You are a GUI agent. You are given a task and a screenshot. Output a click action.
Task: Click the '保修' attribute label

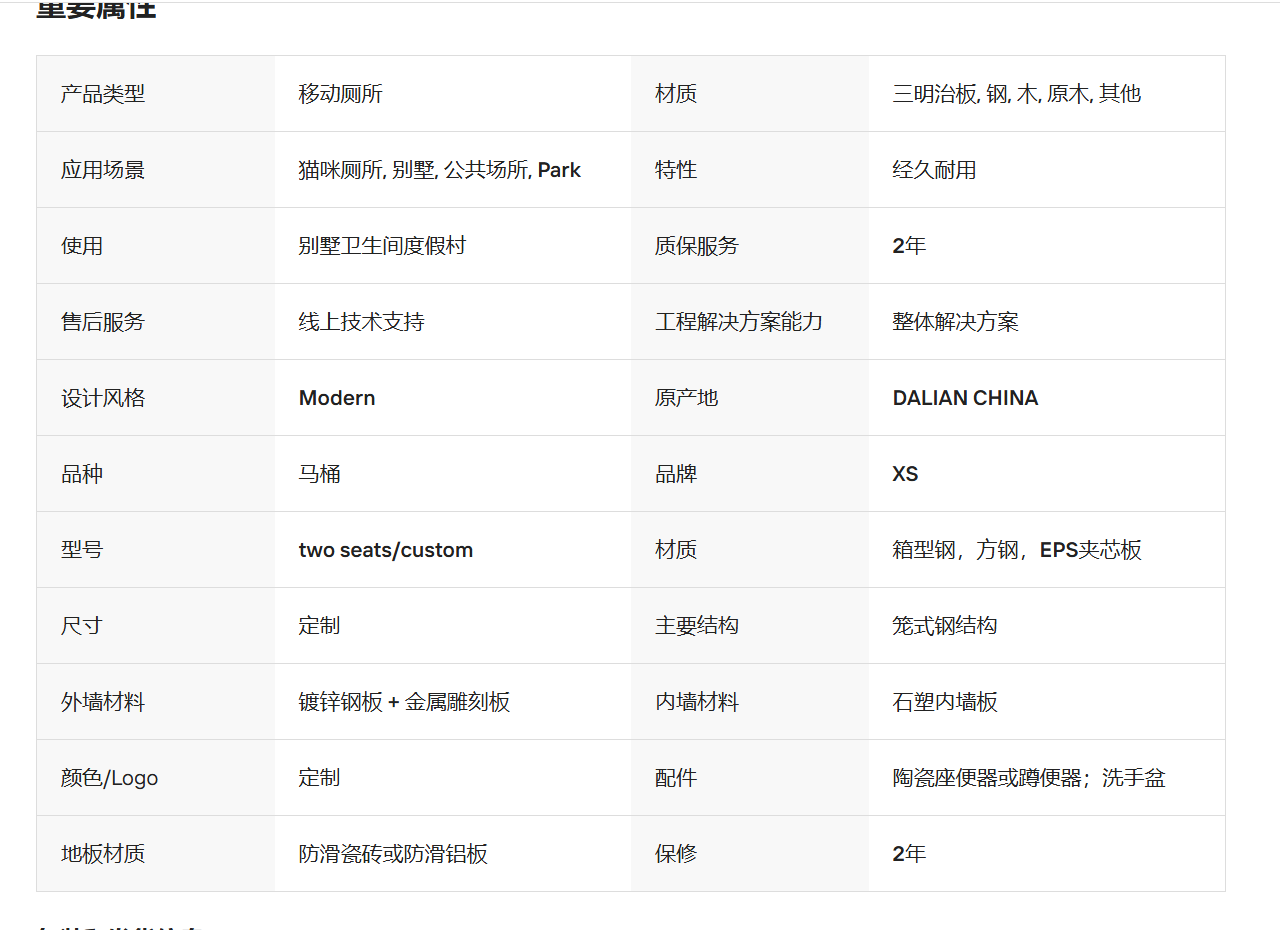(676, 854)
